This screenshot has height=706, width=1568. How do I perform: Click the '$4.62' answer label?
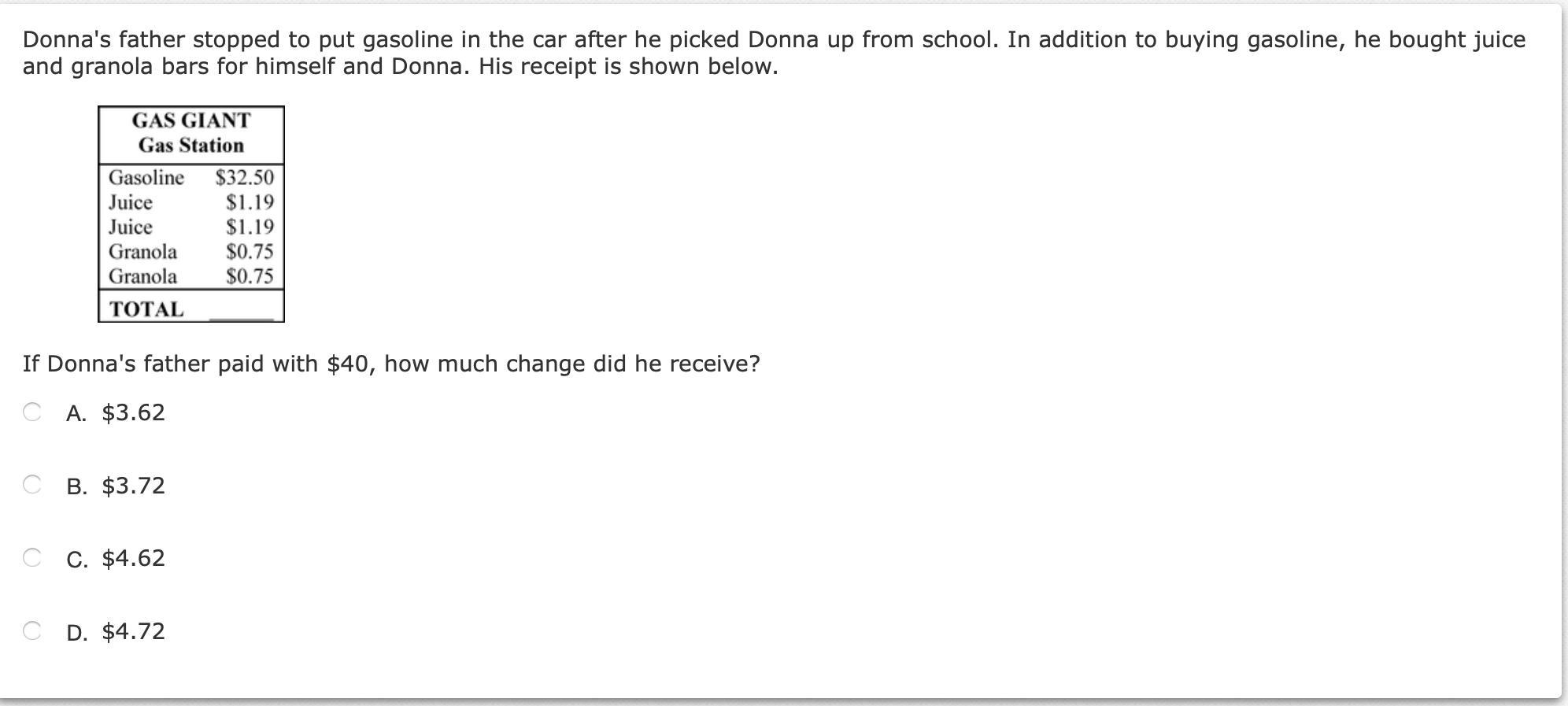coord(133,558)
